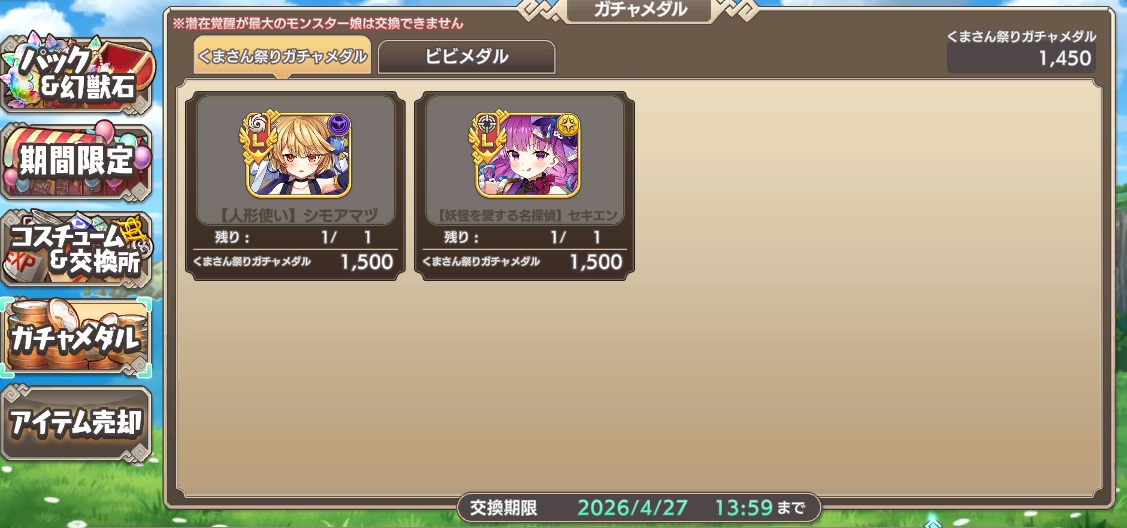Image resolution: width=1127 pixels, height=528 pixels.
Task: Switch to the くまさん祭りガチャメダル tab
Action: (x=282, y=56)
